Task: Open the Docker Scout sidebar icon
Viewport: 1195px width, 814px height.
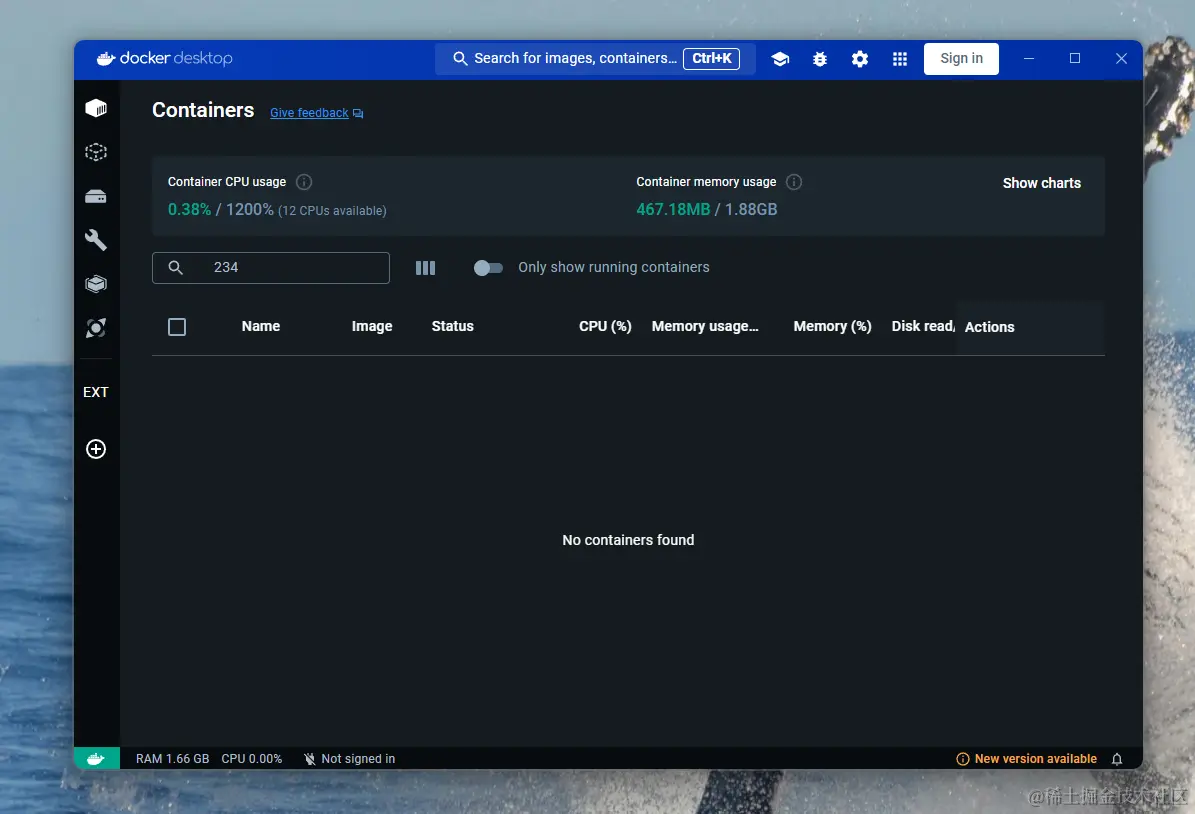Action: click(x=96, y=328)
